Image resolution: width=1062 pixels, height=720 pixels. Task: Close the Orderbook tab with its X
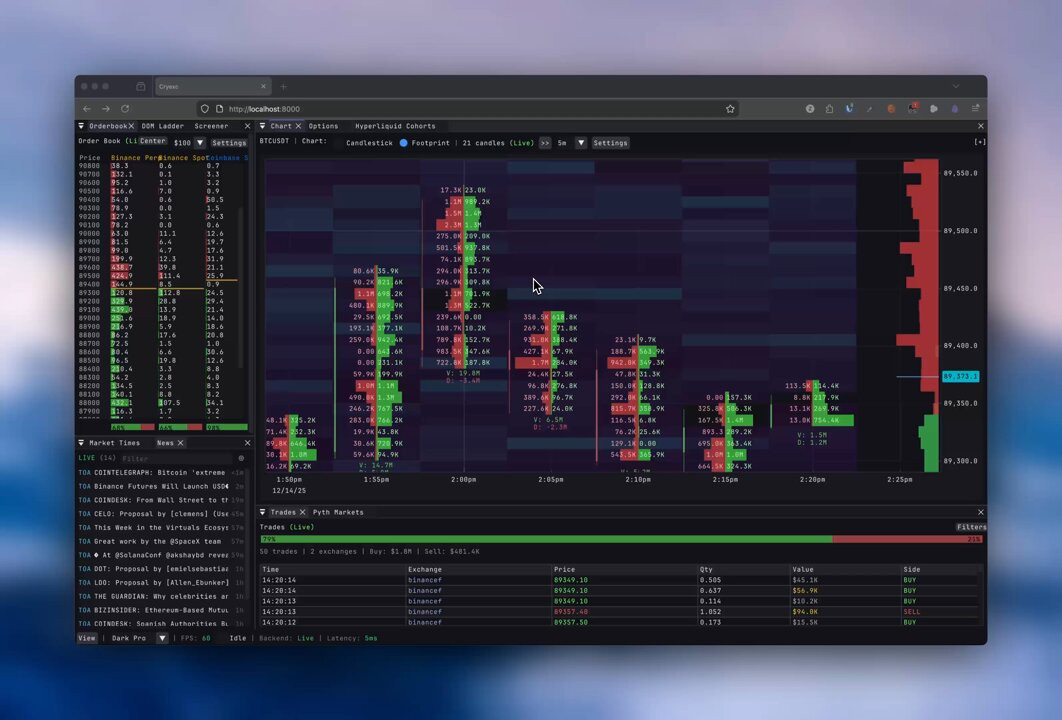pos(131,126)
